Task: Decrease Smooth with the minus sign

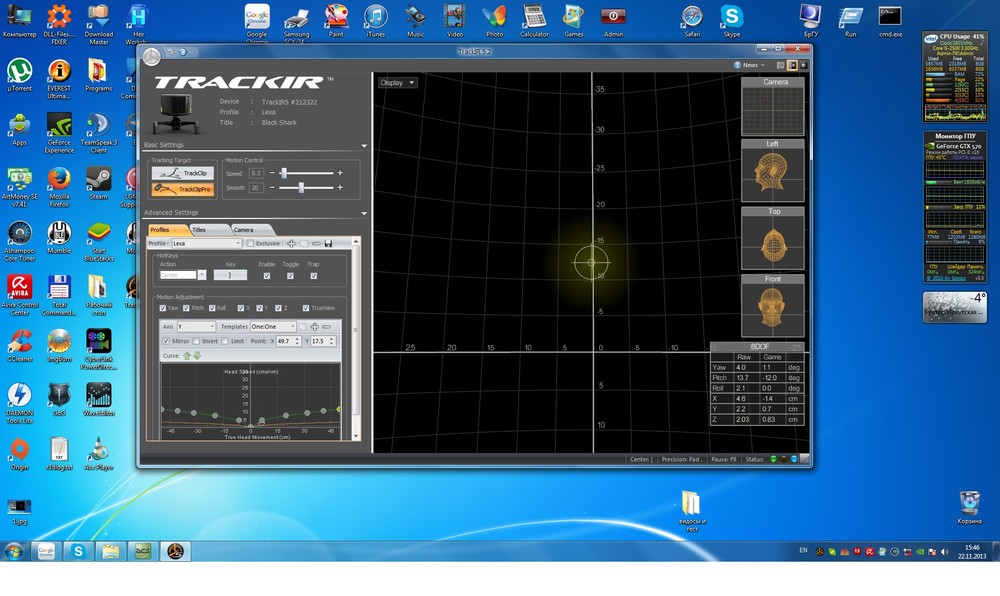Action: (x=272, y=187)
